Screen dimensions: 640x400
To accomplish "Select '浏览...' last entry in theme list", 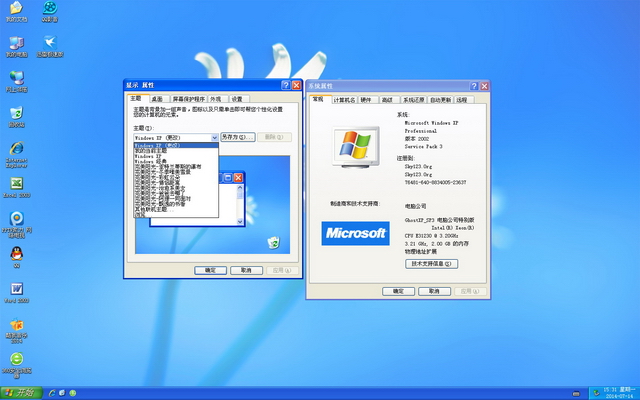I will click(x=176, y=214).
